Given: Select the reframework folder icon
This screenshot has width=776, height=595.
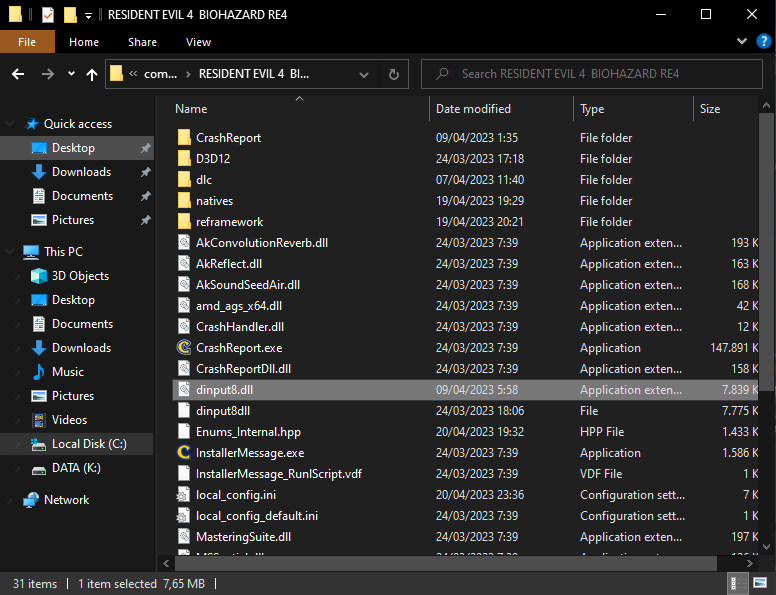Looking at the screenshot, I should pos(184,222).
